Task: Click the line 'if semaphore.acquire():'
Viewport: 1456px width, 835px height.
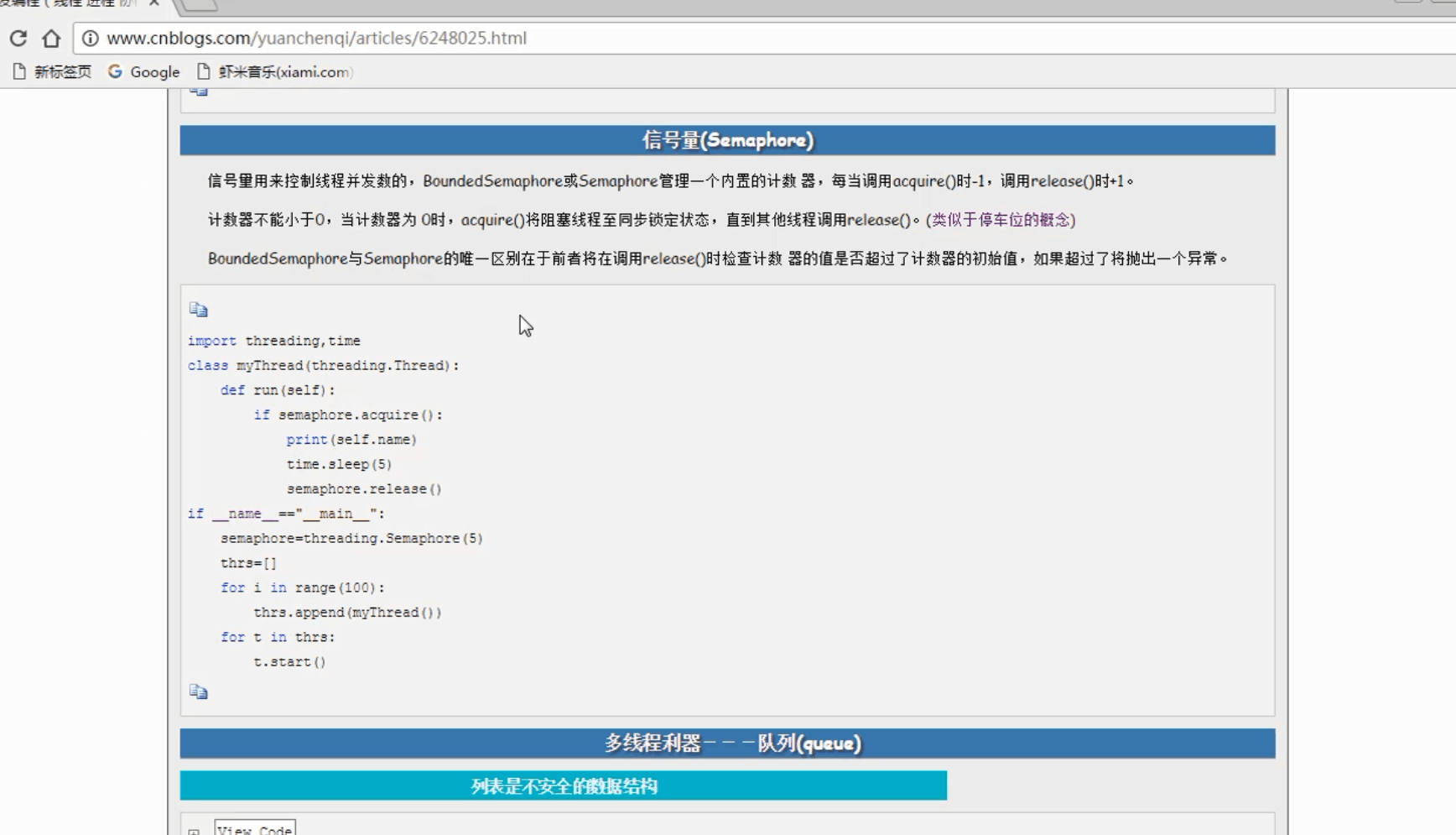Action: tap(348, 415)
